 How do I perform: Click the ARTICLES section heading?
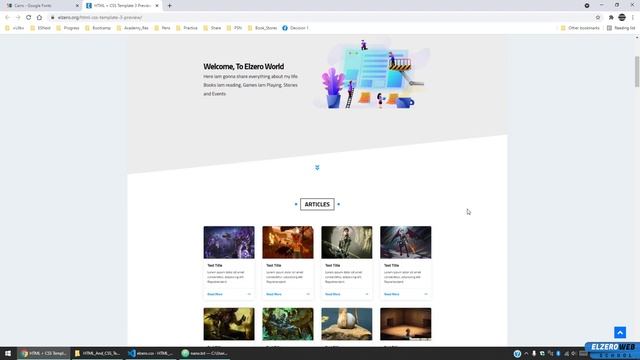317,204
